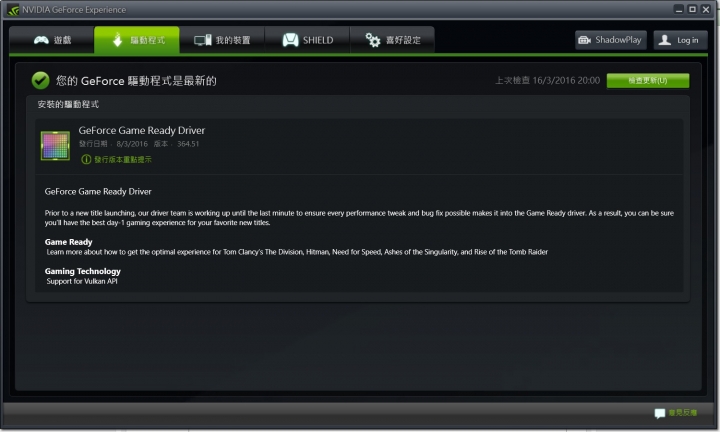Switch to the My Rig monitor tab
The width and height of the screenshot is (720, 432).
click(x=222, y=40)
